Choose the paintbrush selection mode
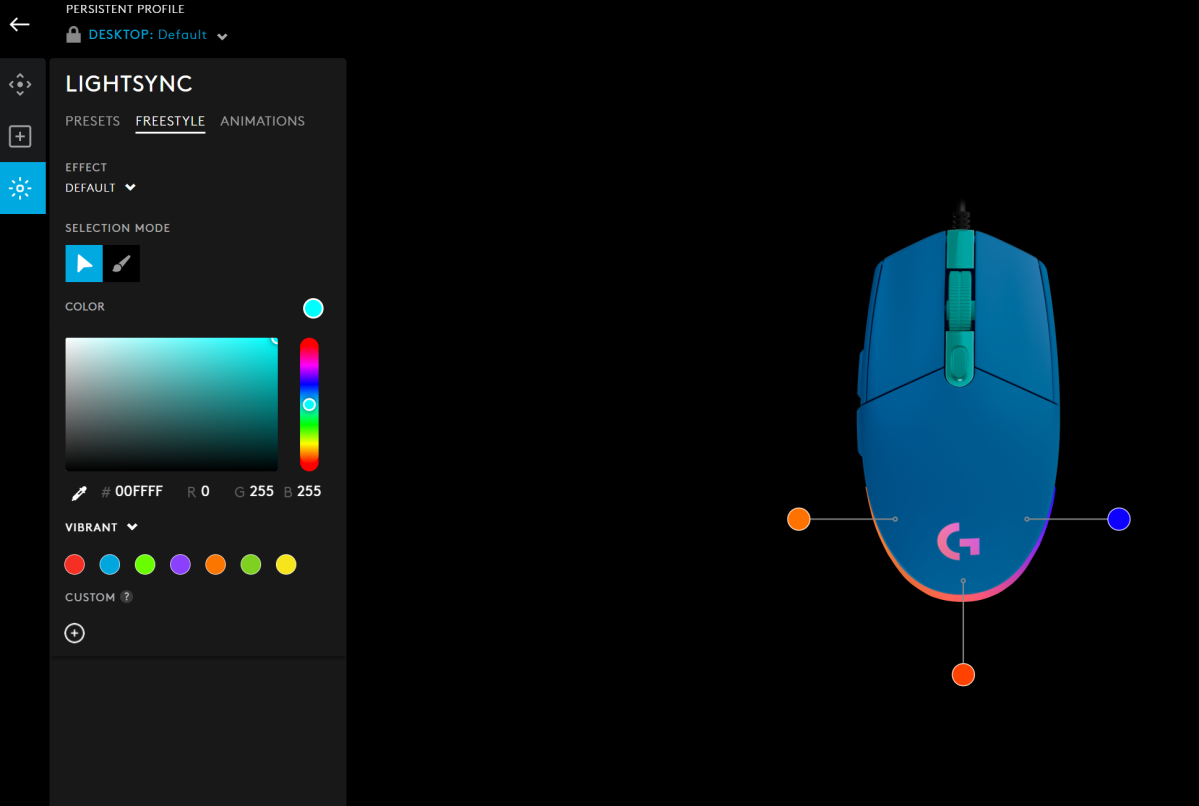This screenshot has width=1199, height=806. pos(122,264)
